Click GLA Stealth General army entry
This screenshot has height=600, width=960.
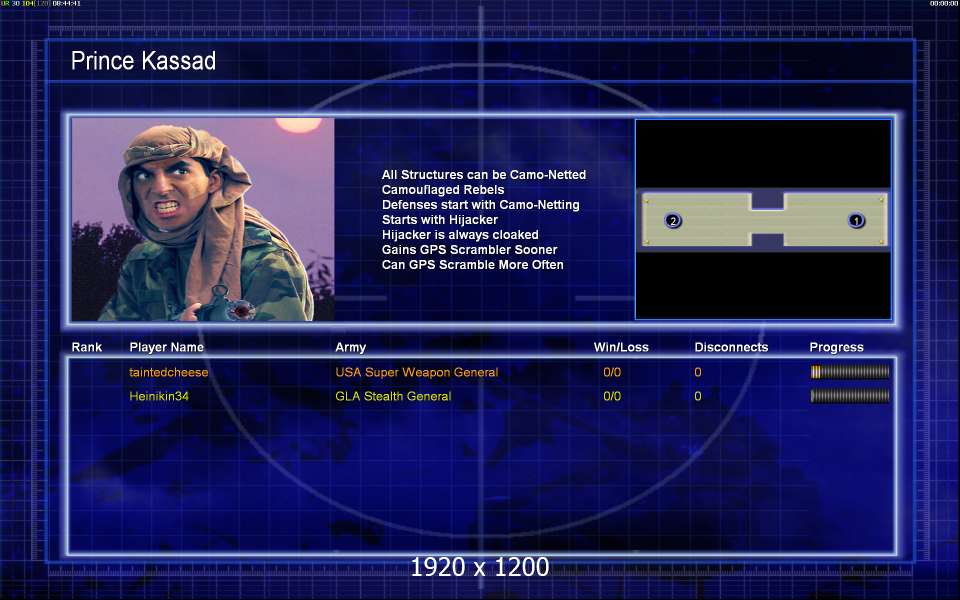[x=393, y=396]
